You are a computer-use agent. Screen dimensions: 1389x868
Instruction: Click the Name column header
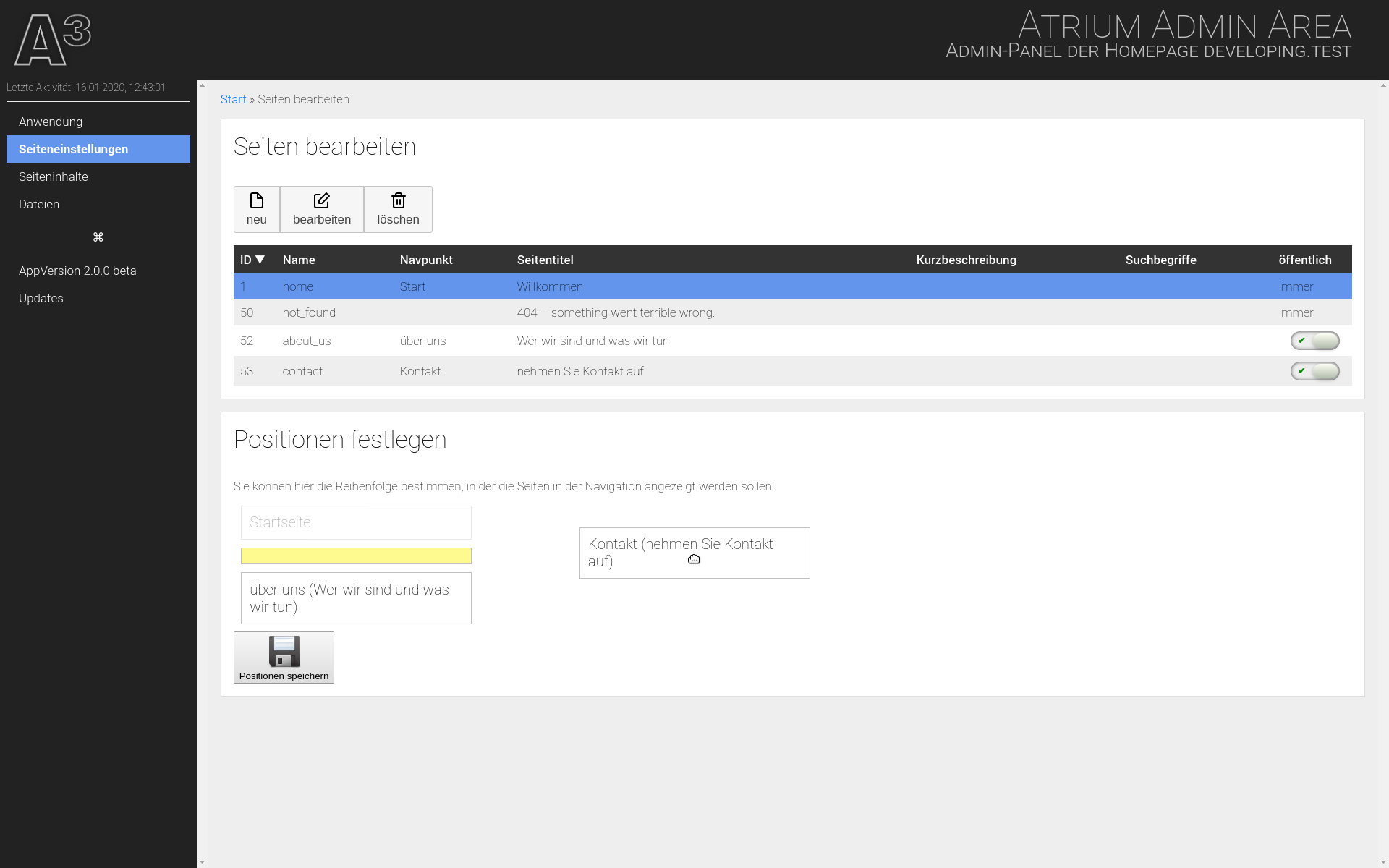click(299, 260)
